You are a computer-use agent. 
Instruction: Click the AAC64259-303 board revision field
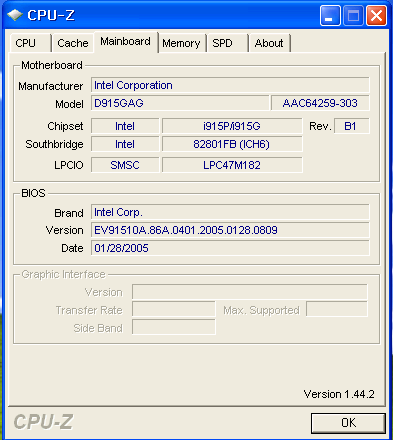[x=320, y=103]
